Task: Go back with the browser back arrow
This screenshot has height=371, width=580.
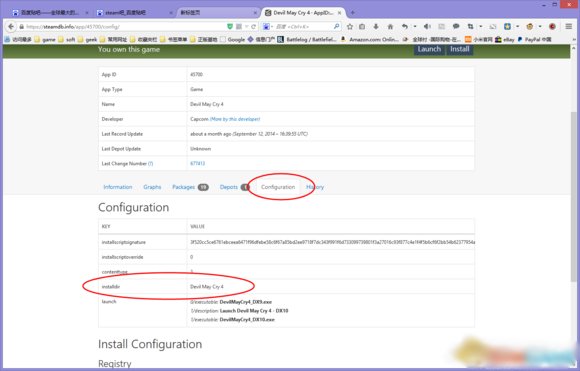Action: (11, 27)
